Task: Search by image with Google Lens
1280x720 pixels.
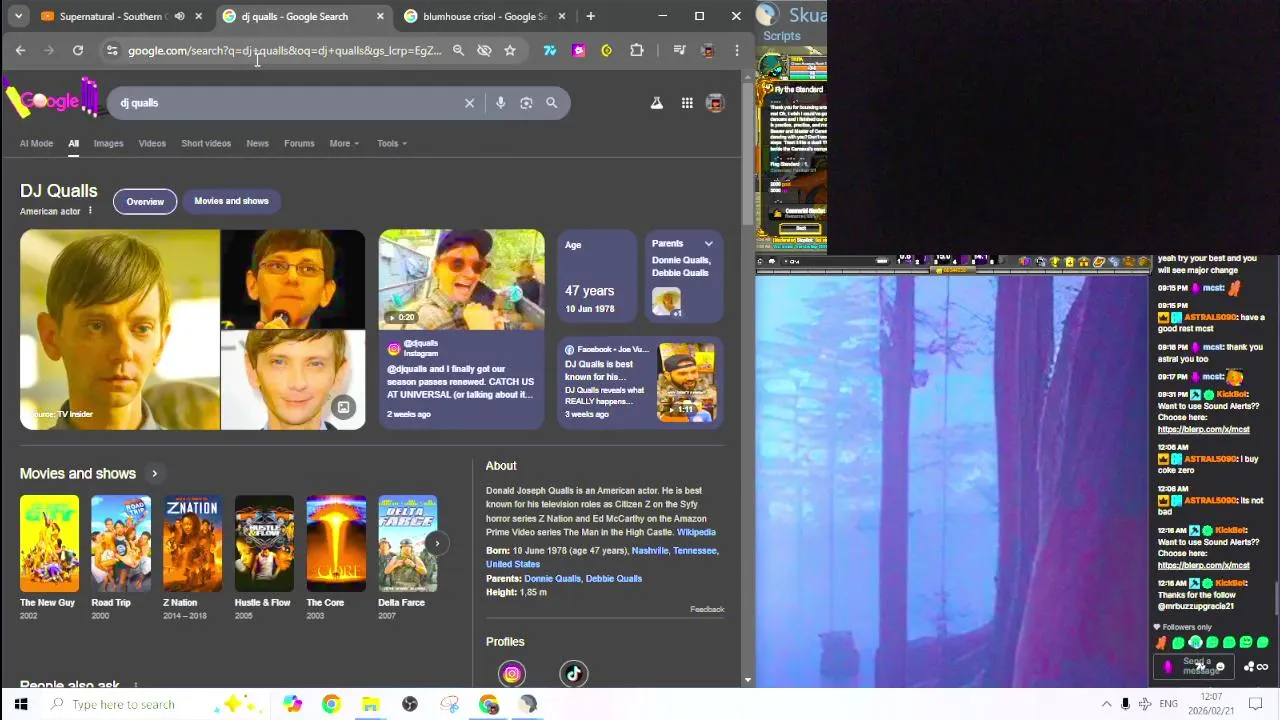Action: 526,103
